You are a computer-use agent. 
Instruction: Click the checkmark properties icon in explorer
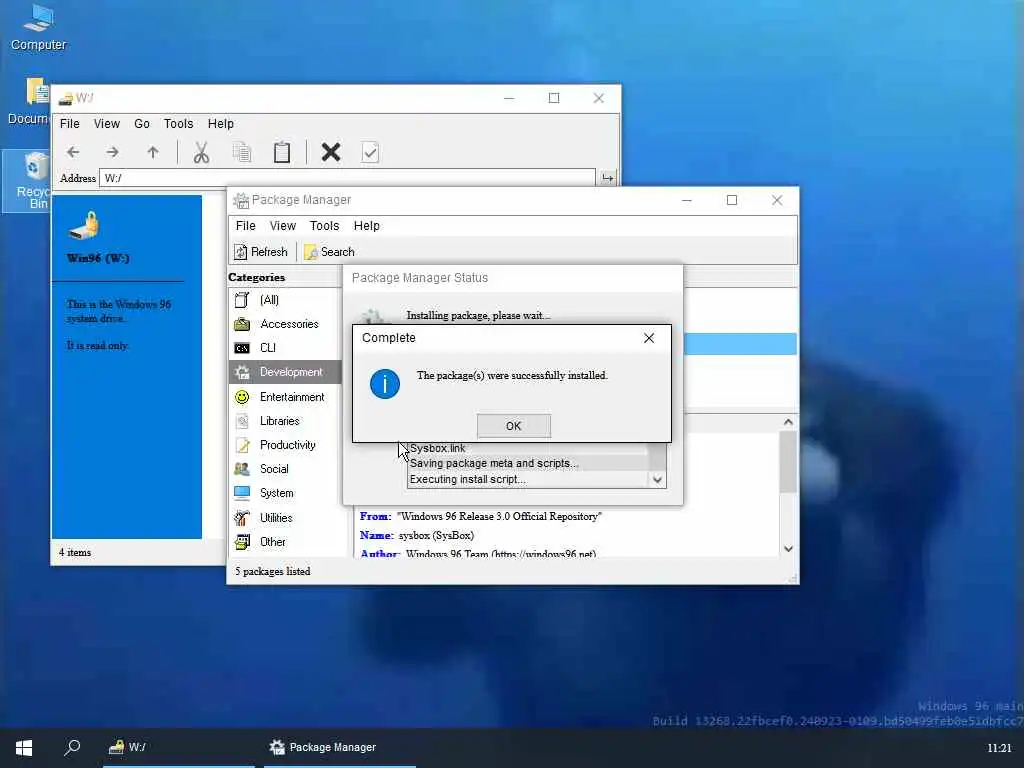pos(370,152)
